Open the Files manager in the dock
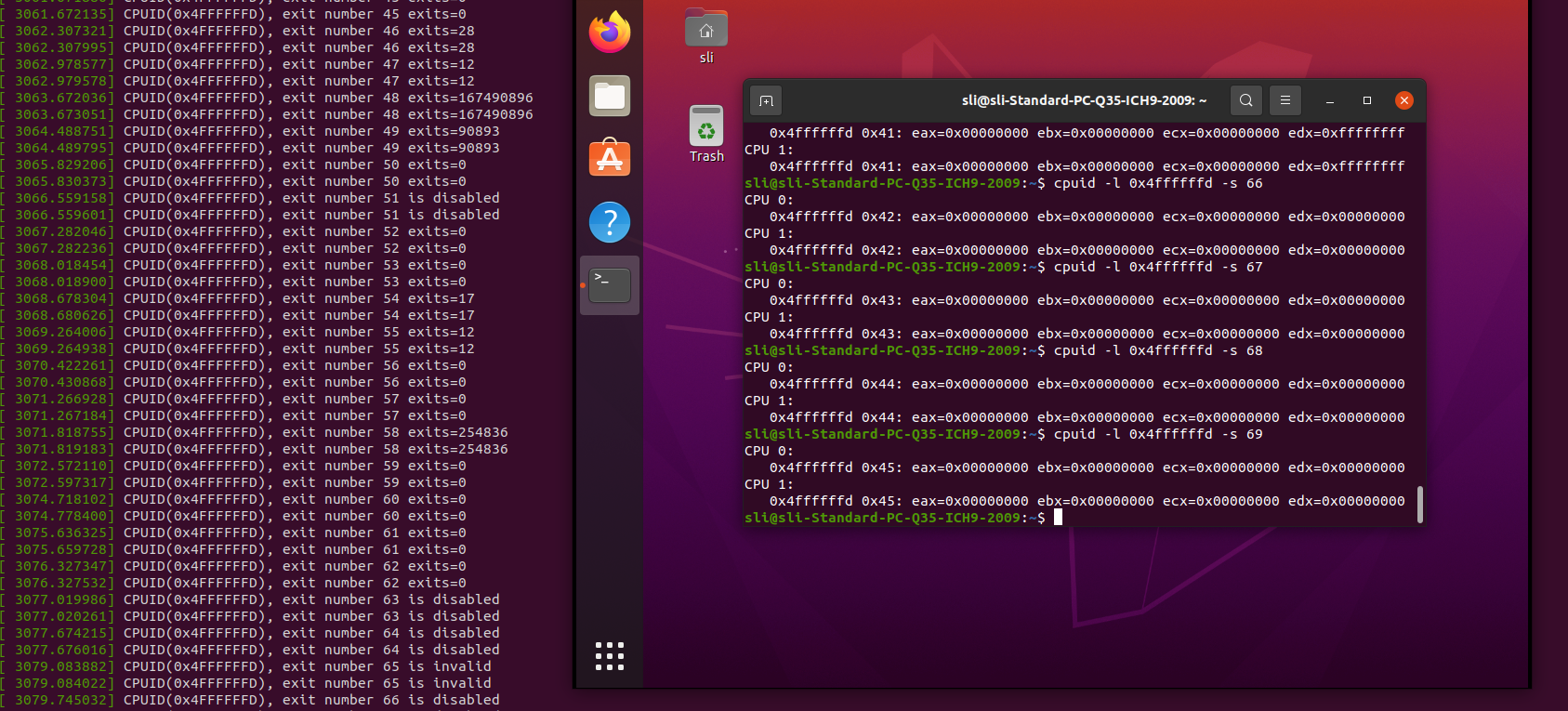1568x711 pixels. pos(610,96)
